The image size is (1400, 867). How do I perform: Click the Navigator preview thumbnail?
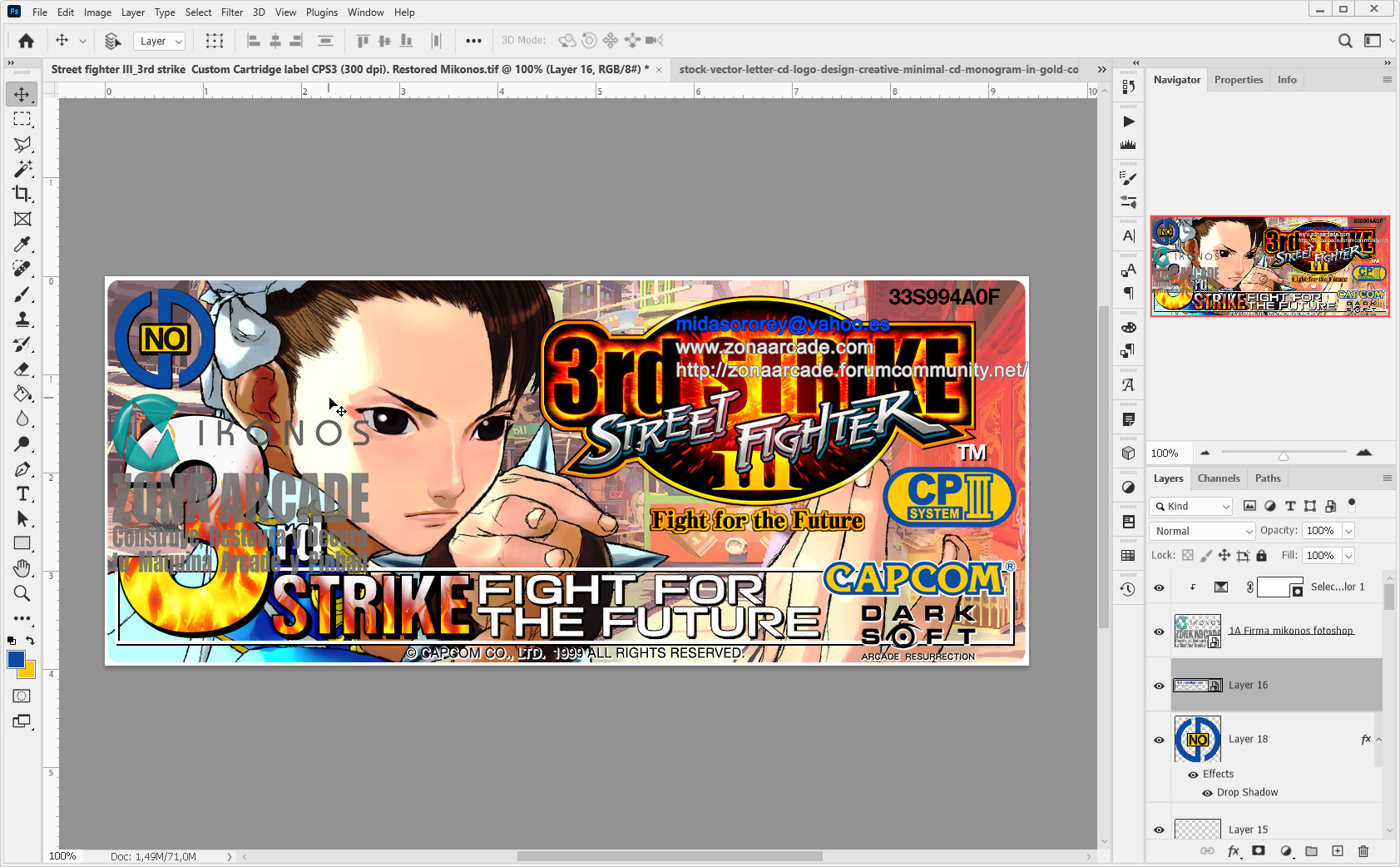click(1269, 266)
